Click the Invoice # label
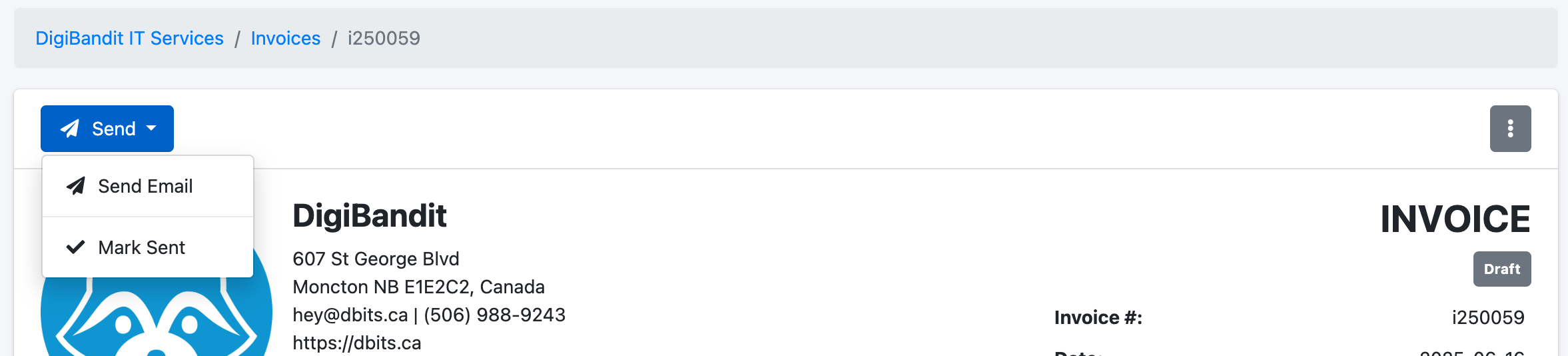Screen dimensions: 1568x356 pos(1098,317)
